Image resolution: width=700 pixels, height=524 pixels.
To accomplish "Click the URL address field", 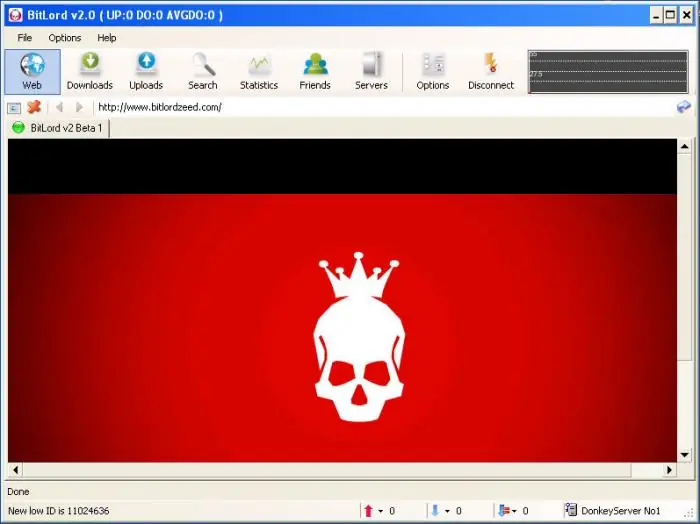I will pyautogui.click(x=380, y=107).
